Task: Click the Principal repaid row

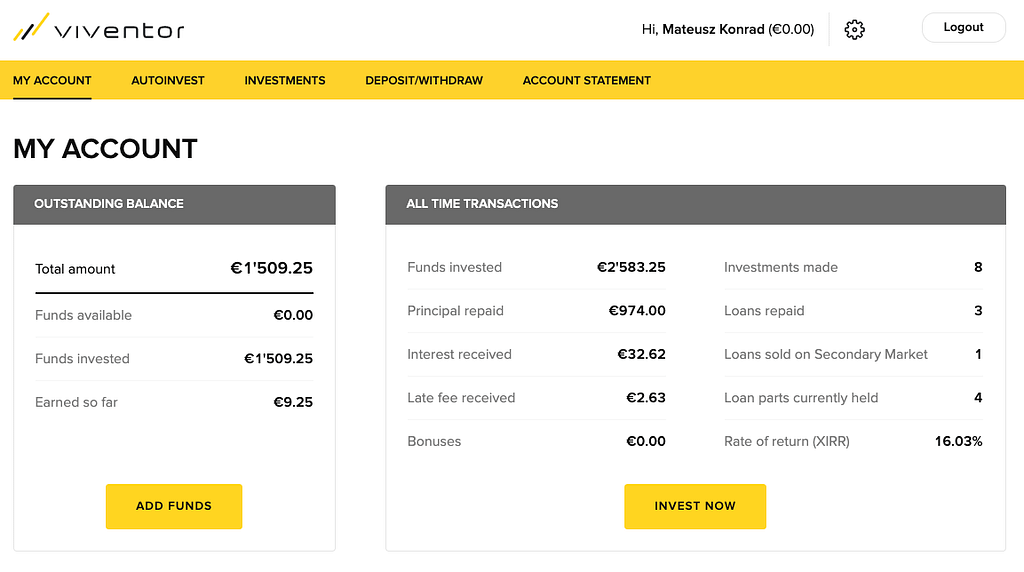Action: (536, 311)
